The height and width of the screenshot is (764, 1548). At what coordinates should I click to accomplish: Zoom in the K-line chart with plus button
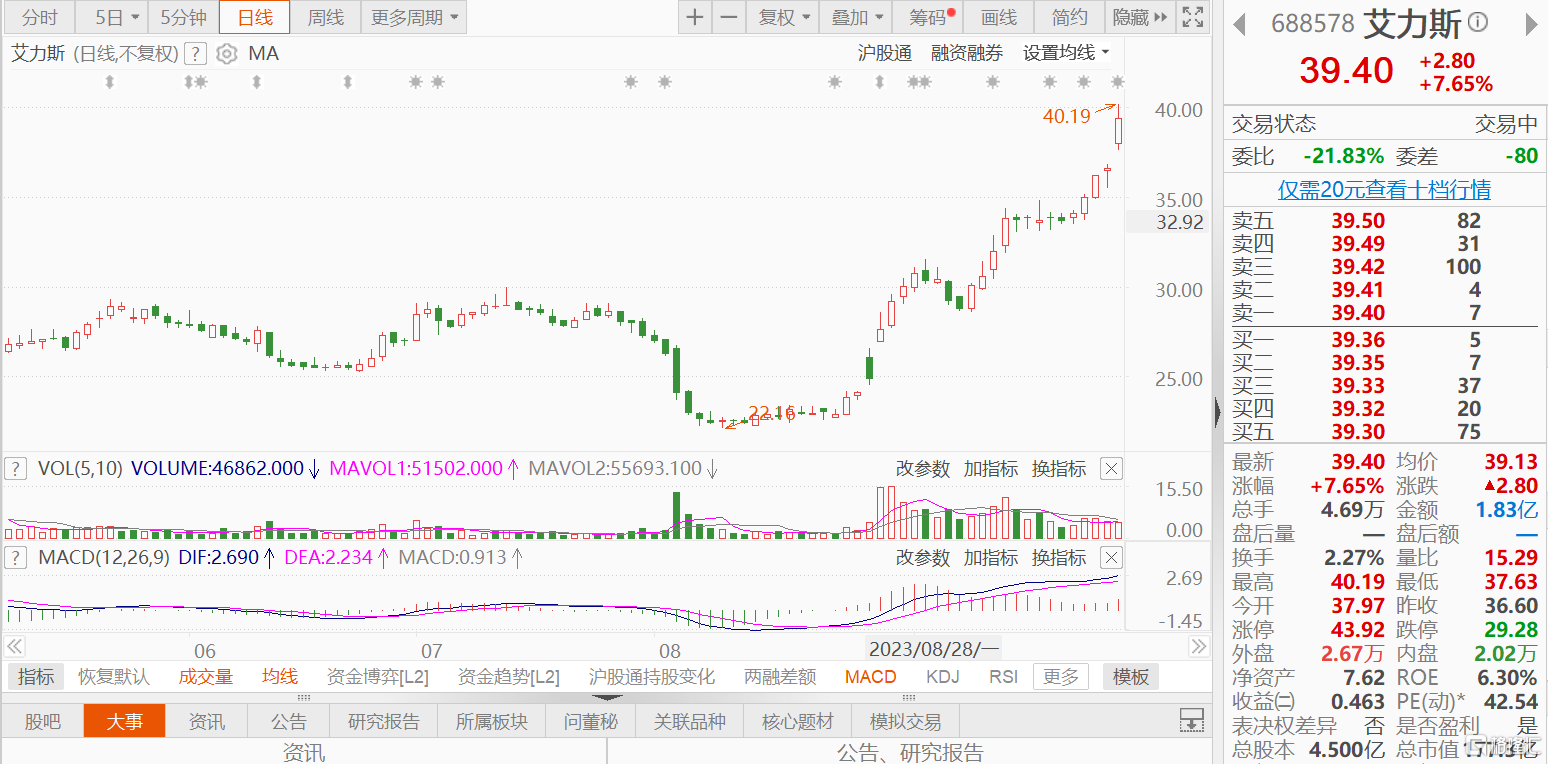[694, 17]
